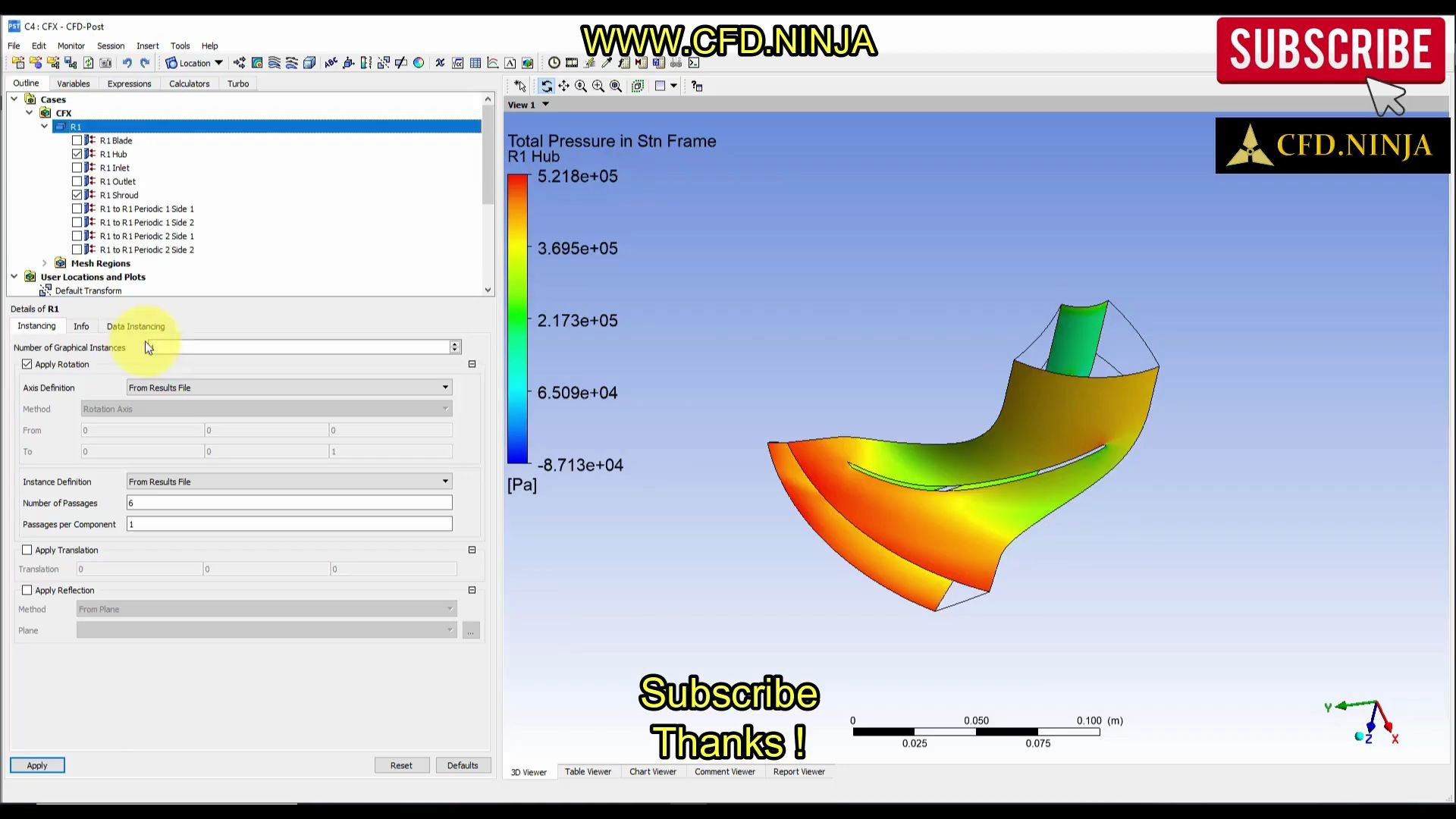Click the Defaults button

tap(463, 765)
